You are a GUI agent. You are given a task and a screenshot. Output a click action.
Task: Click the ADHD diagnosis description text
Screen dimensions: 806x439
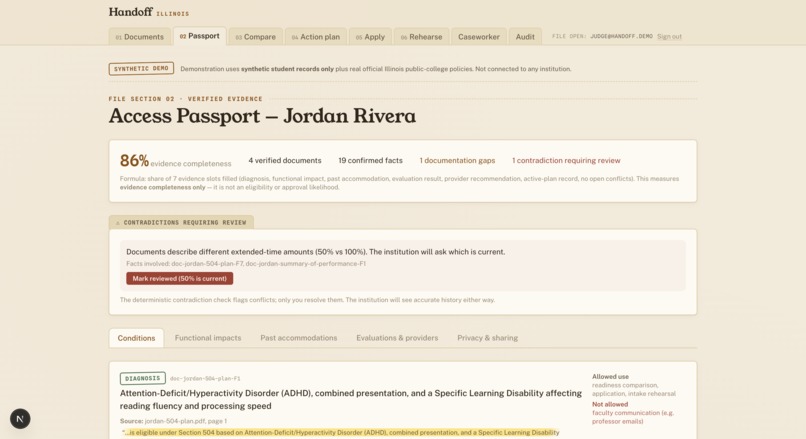click(x=351, y=399)
